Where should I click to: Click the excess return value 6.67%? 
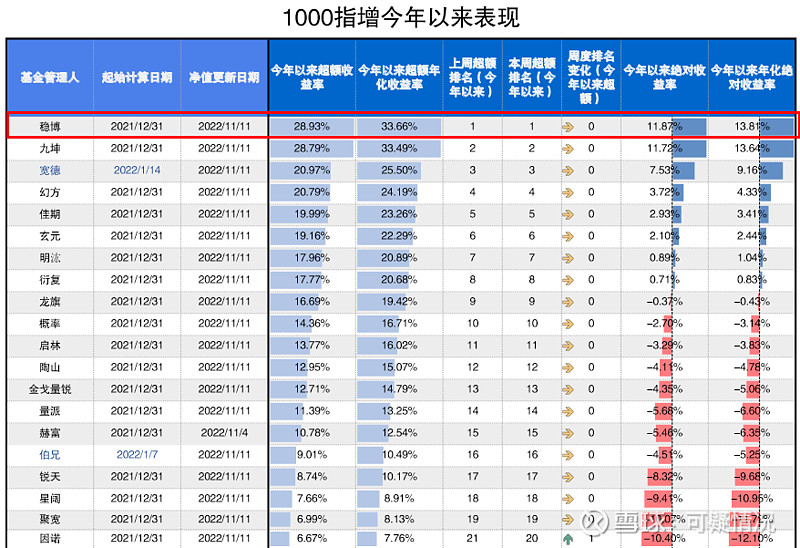point(312,539)
